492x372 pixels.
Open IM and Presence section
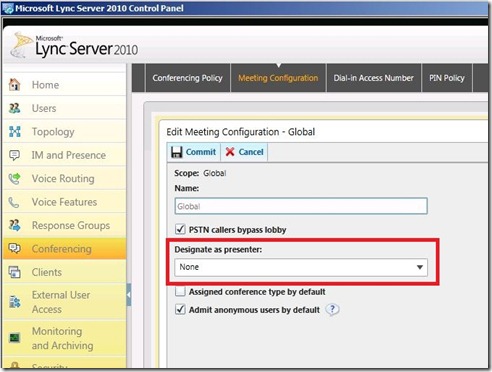pos(64,155)
